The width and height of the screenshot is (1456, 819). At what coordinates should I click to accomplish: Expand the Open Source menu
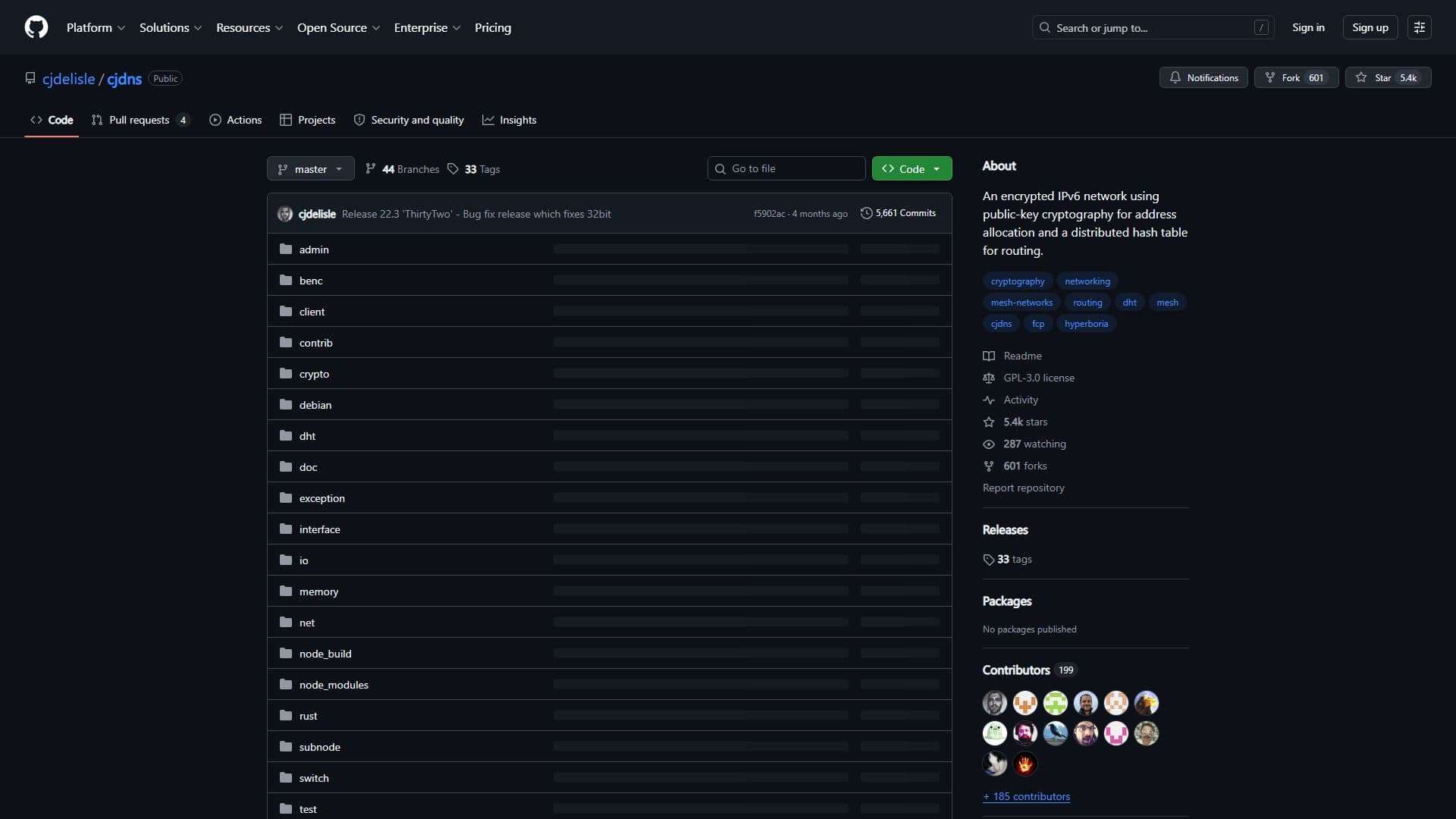pos(338,27)
